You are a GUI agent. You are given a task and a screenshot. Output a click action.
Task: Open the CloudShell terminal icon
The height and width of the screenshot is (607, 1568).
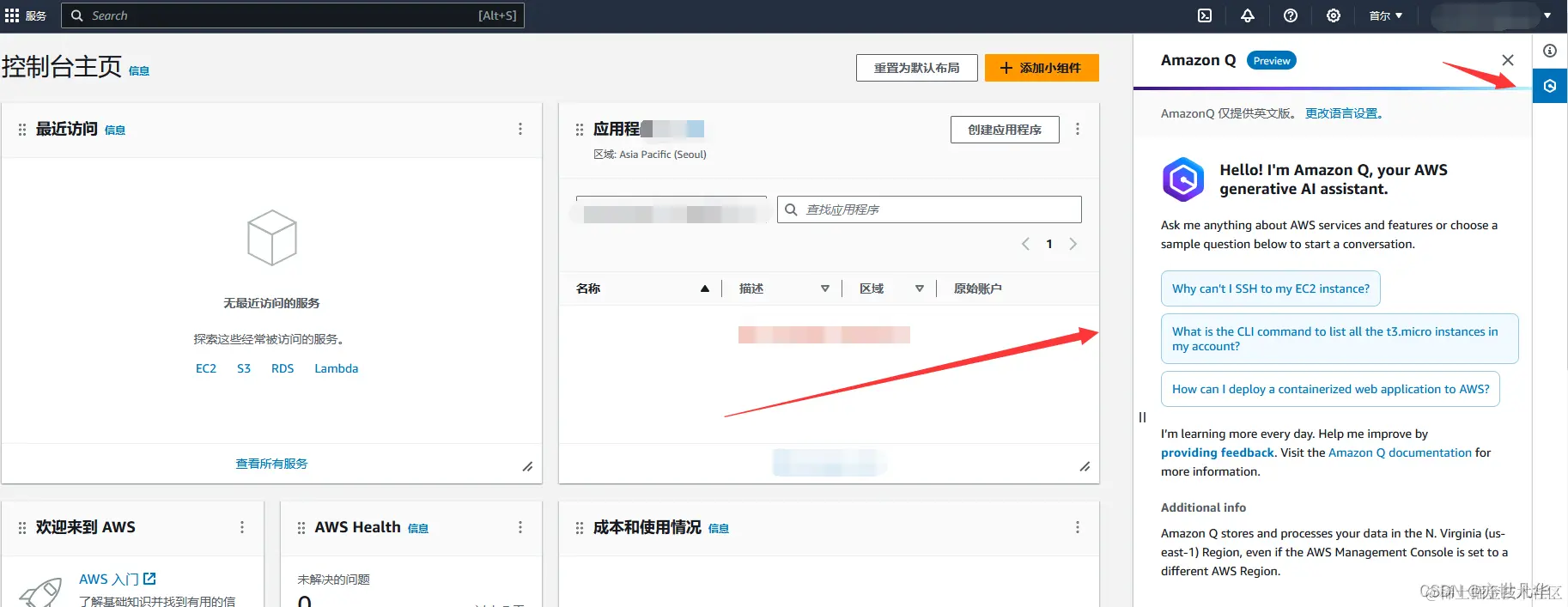pos(1205,15)
